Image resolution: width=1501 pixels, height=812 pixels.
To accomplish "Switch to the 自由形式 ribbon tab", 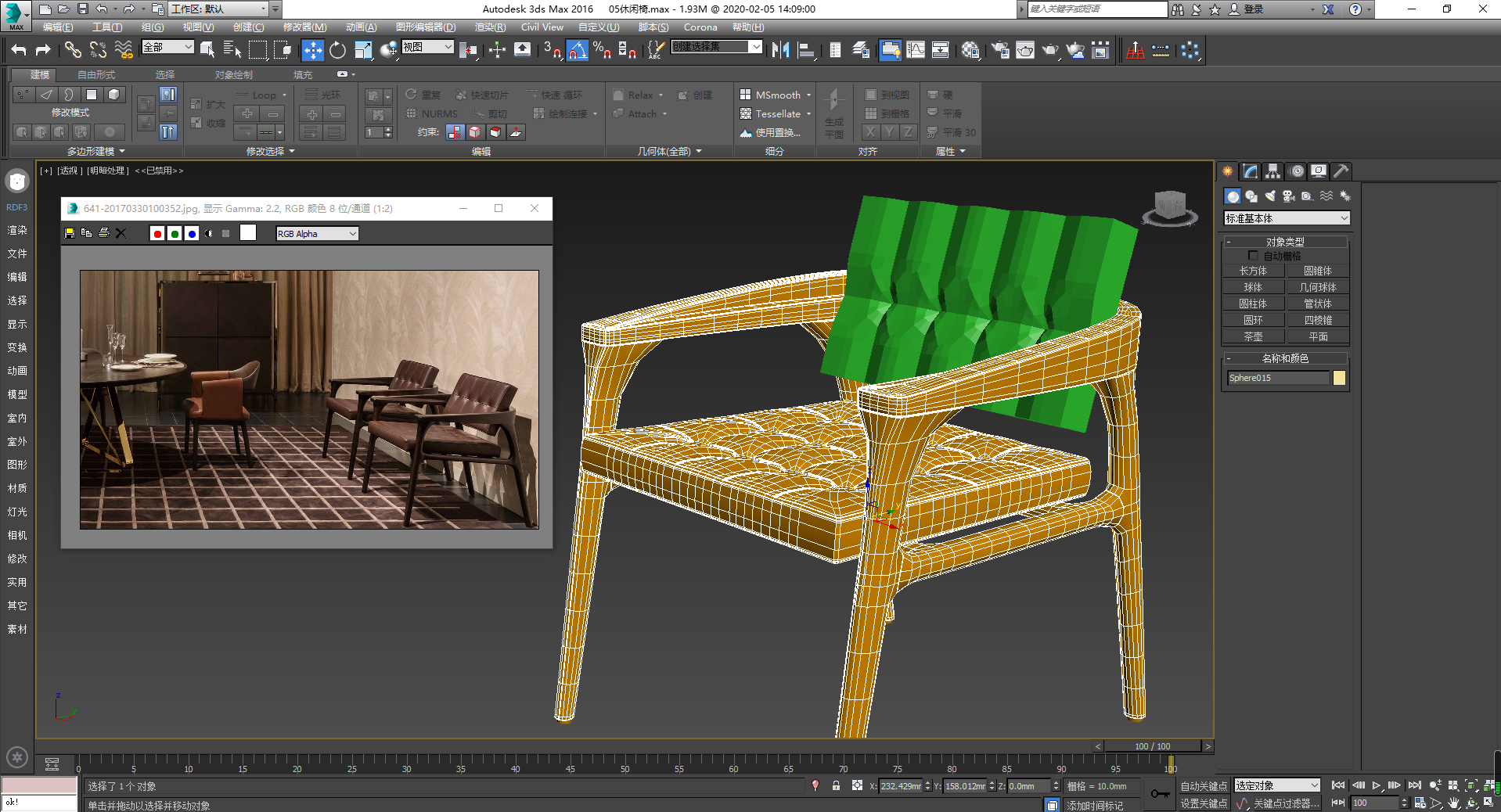I will coord(95,74).
